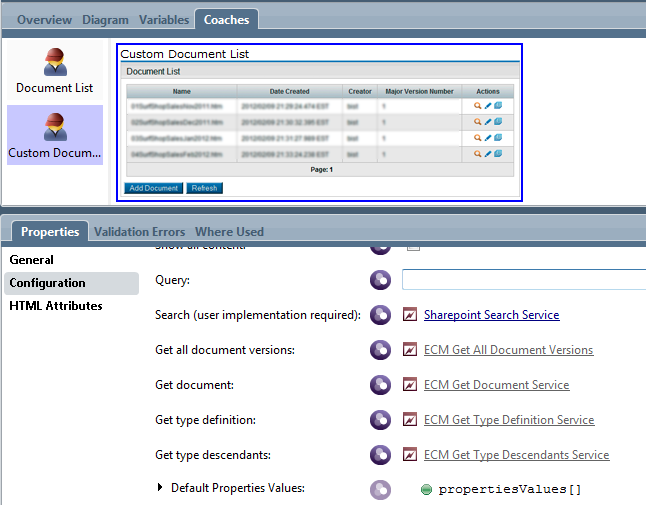Toggle binding icon for Get type definition

(x=380, y=420)
